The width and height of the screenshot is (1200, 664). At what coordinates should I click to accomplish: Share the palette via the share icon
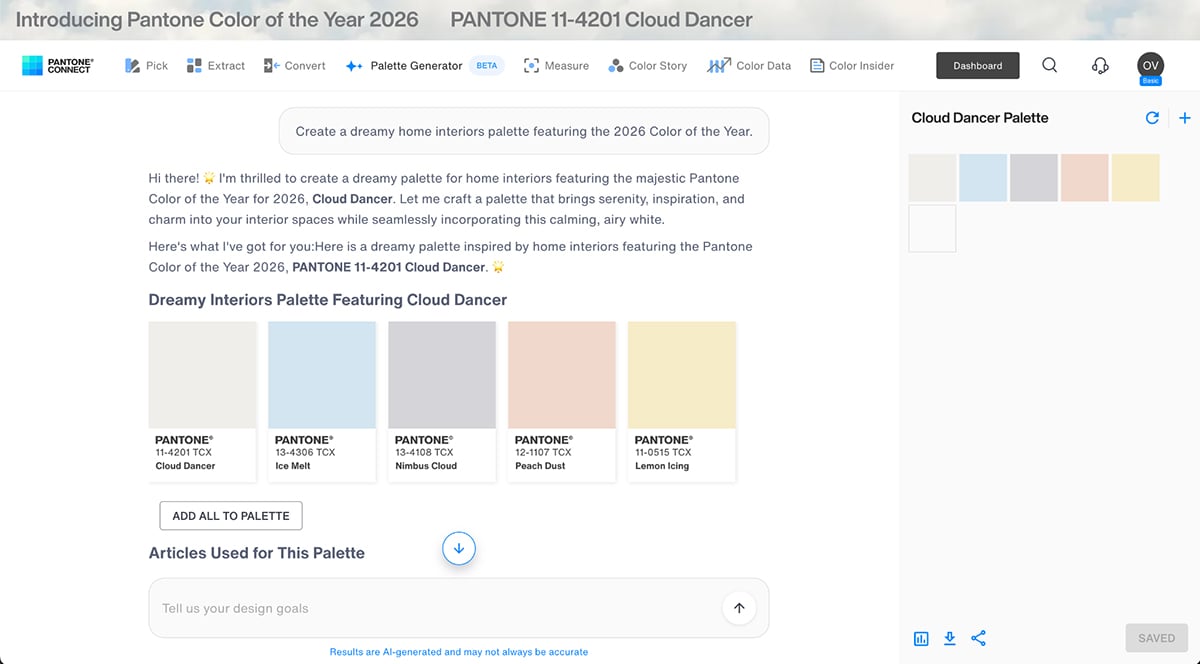click(x=978, y=638)
